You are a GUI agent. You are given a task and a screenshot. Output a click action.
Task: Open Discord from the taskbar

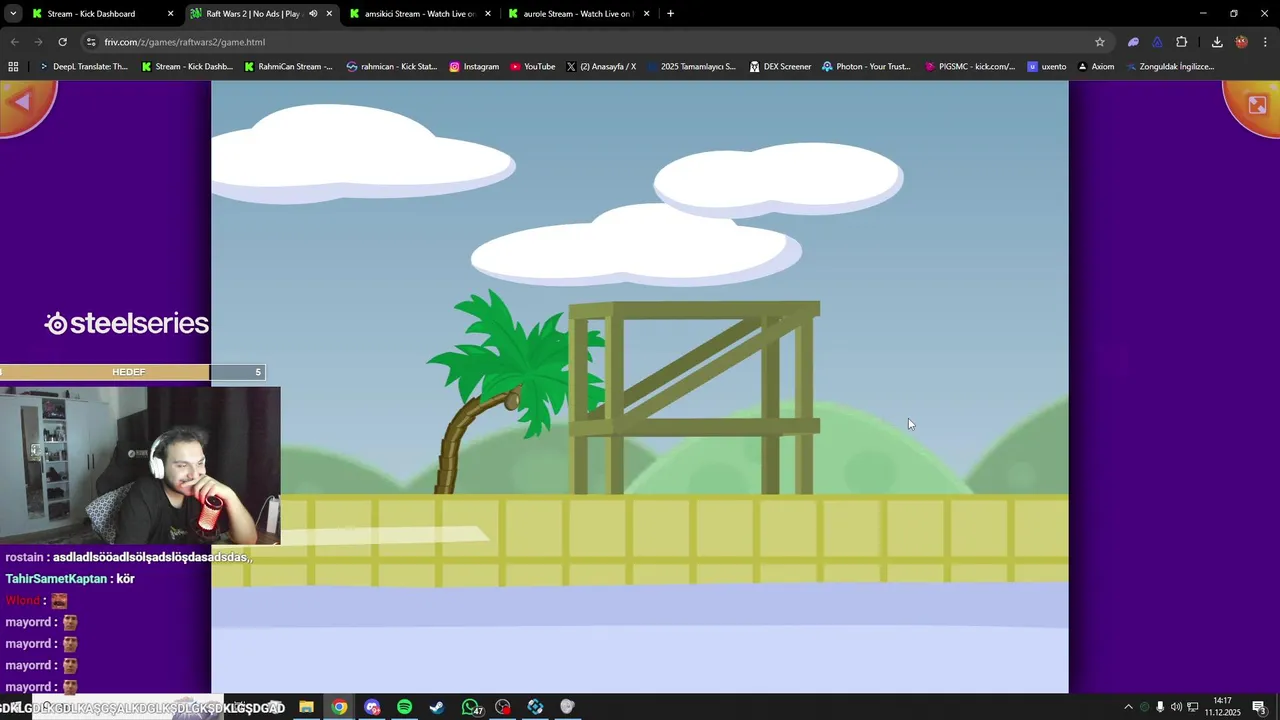click(372, 707)
